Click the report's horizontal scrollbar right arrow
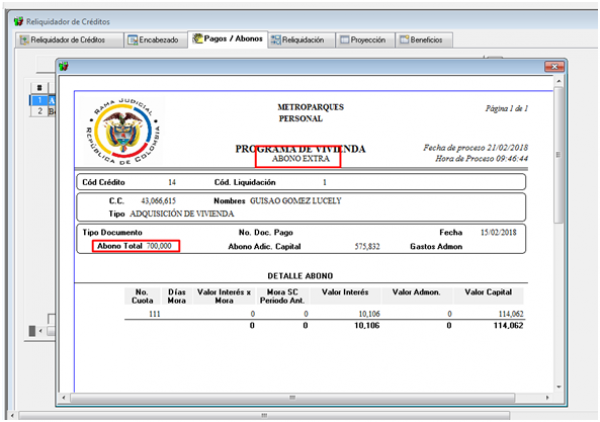Viewport: 600px width, 422px height. coord(548,398)
